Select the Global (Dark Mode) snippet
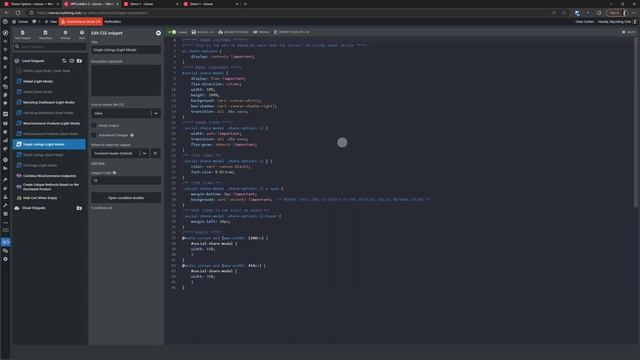This screenshot has width=640, height=360. pyautogui.click(x=50, y=92)
